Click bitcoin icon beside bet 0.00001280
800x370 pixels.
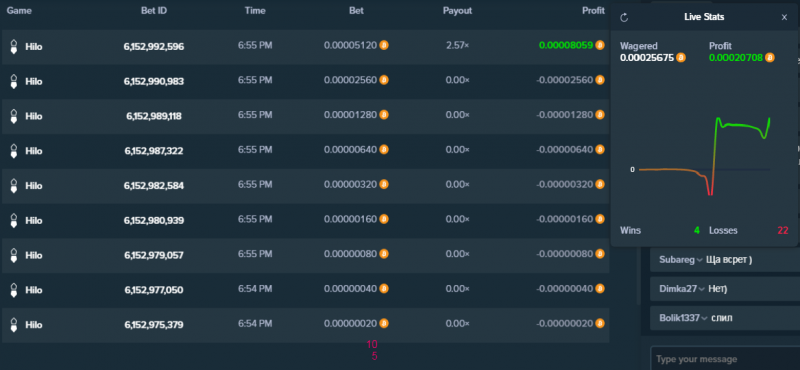[384, 114]
